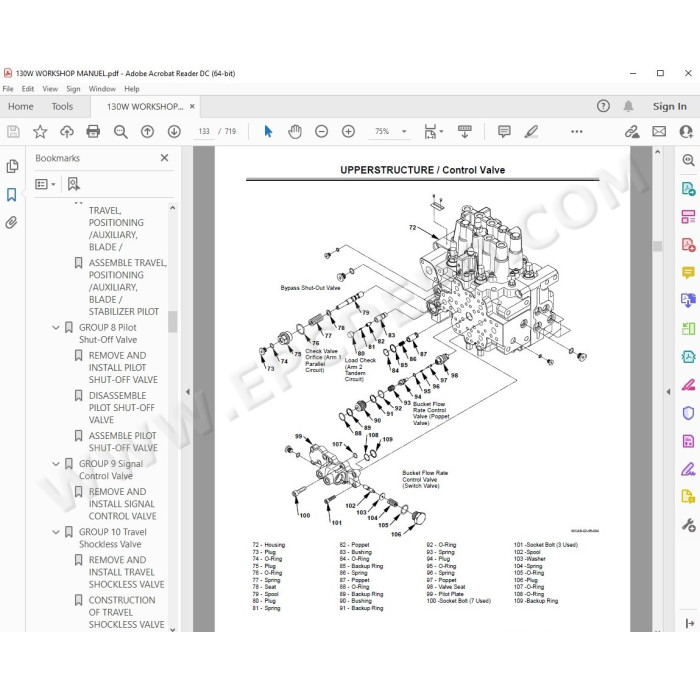Image resolution: width=700 pixels, height=700 pixels.
Task: Open search magnifier in right sidebar
Action: pos(688,160)
